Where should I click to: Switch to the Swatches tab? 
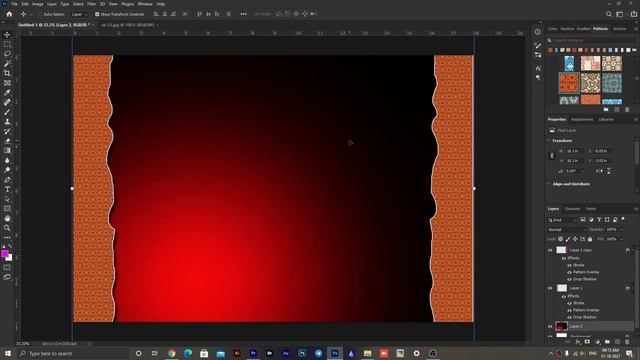point(567,29)
